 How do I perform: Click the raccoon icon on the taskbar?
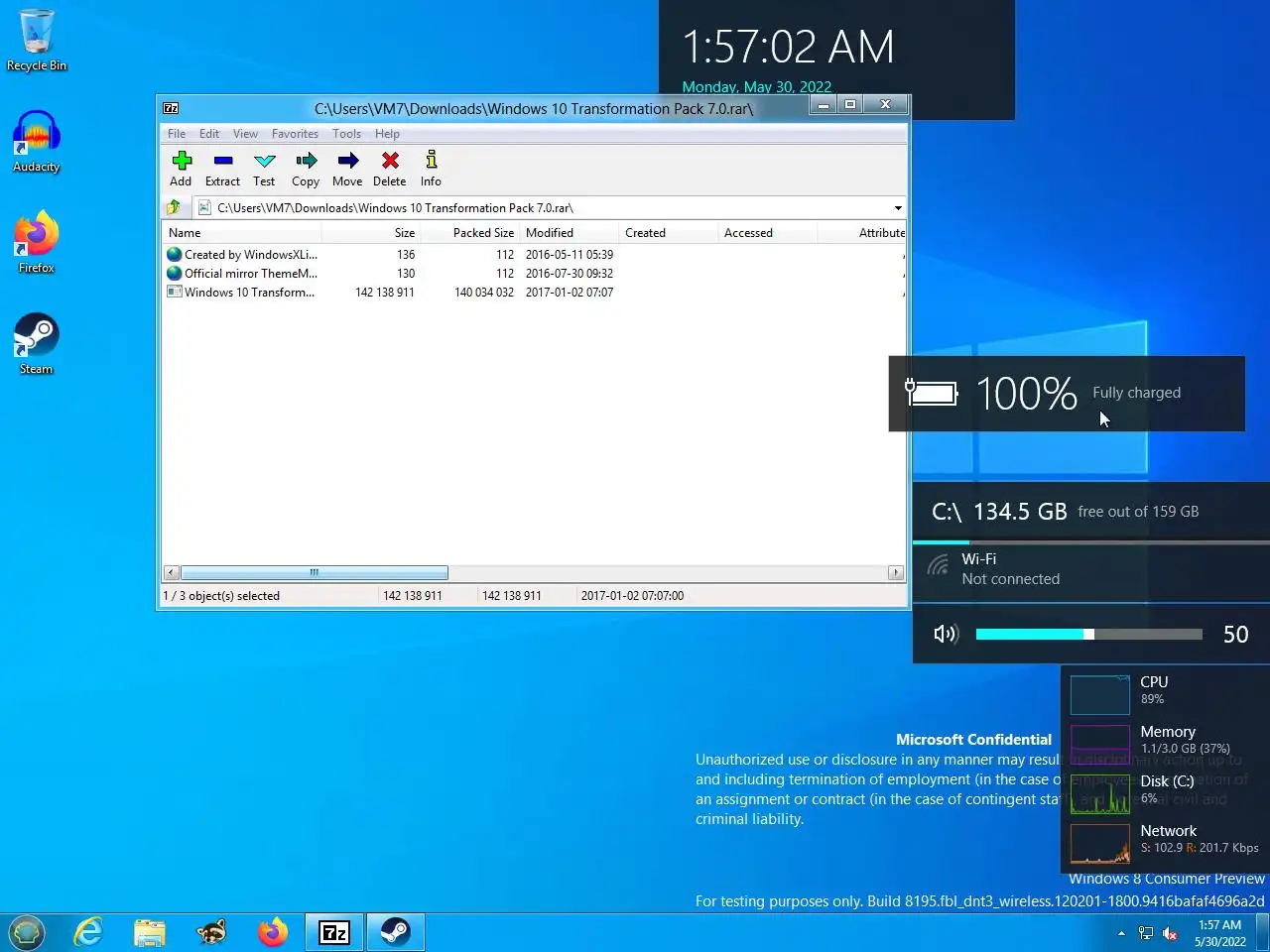(211, 932)
